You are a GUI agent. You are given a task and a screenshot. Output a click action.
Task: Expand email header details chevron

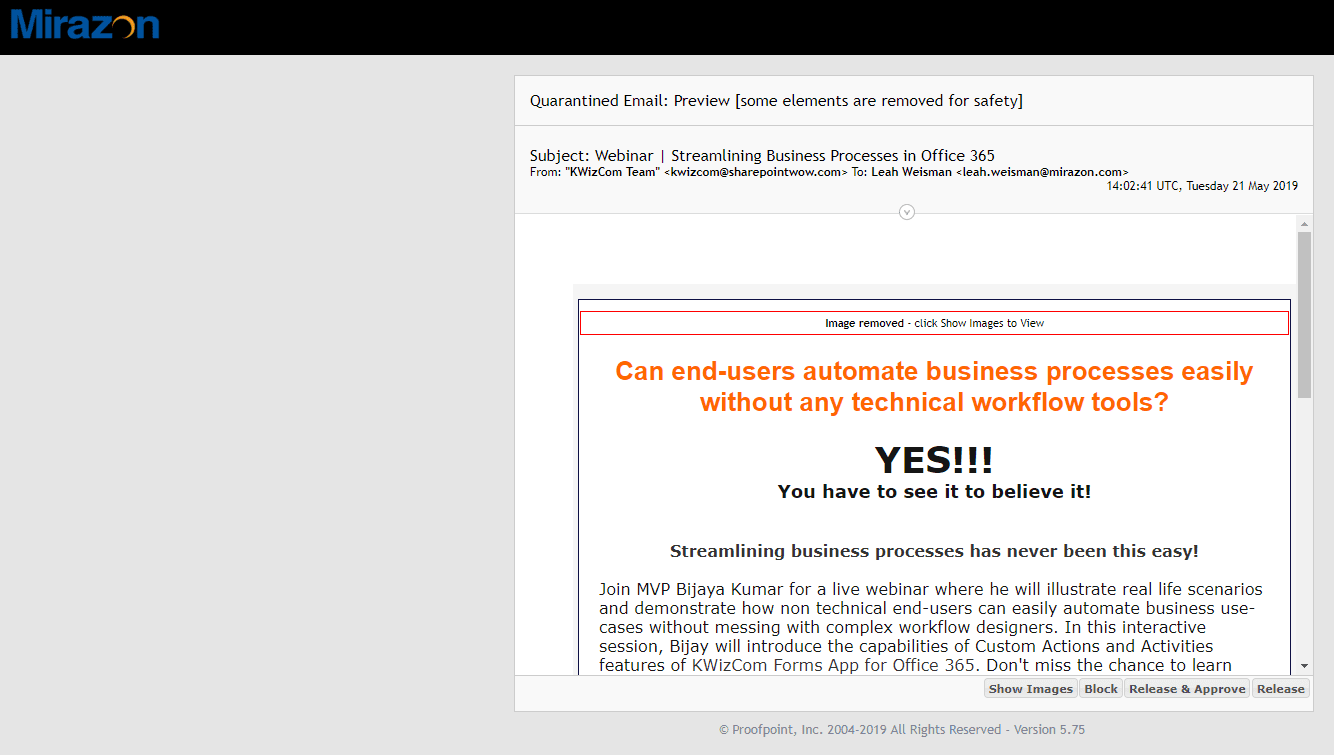coord(906,212)
